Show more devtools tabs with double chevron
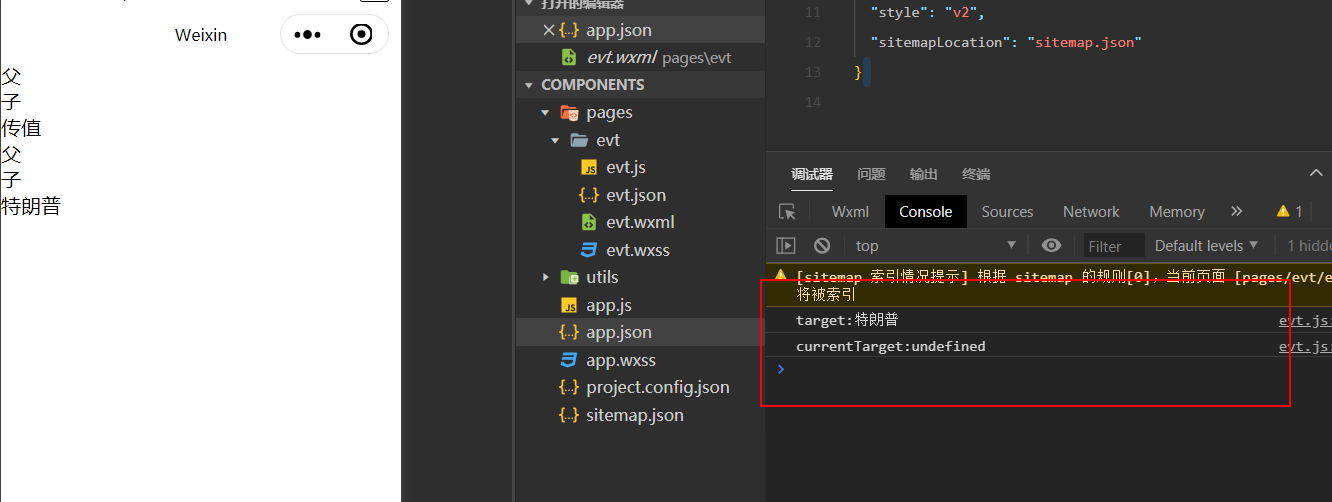Viewport: 1332px width, 502px height. point(1237,212)
